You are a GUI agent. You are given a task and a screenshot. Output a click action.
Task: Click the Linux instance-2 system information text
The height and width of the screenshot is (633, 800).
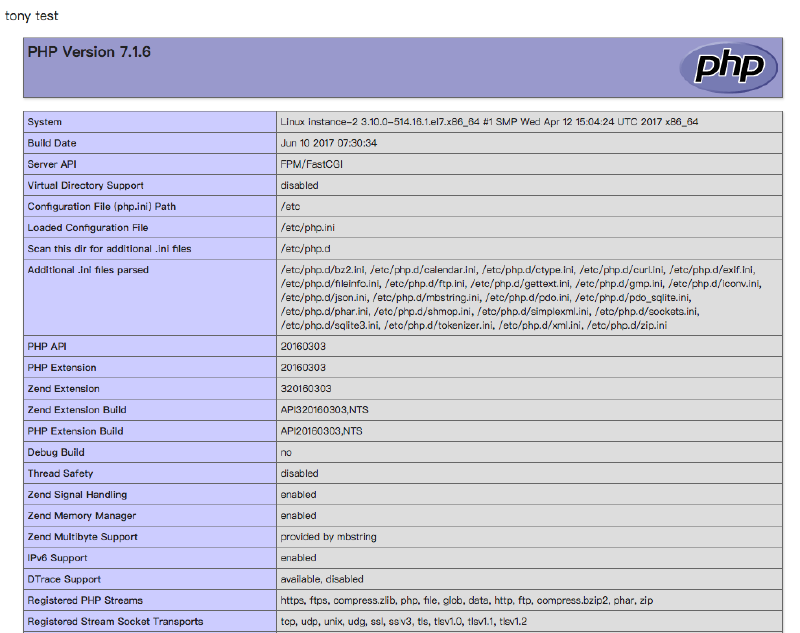coord(490,122)
